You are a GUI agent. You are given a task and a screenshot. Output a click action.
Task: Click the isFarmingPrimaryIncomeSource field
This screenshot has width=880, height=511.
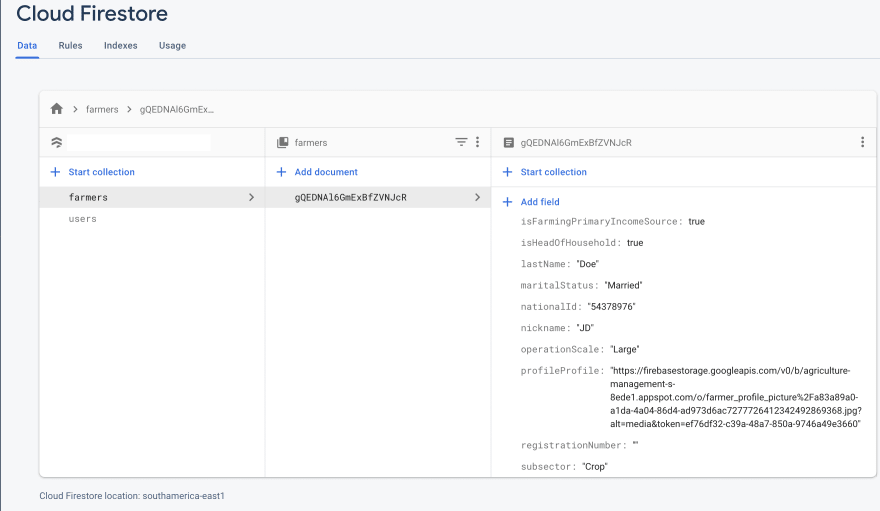click(613, 222)
